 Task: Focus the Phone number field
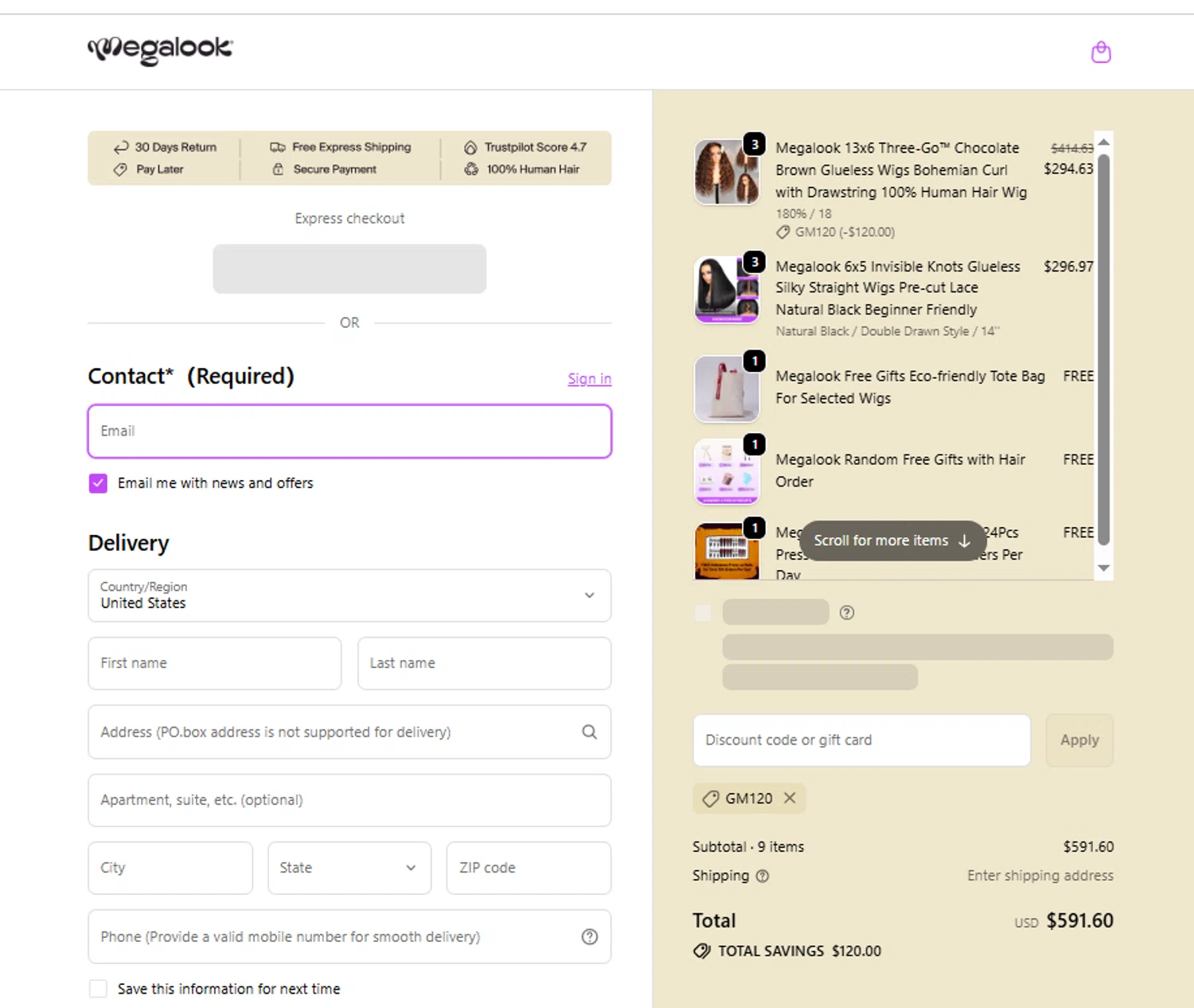[x=349, y=937]
